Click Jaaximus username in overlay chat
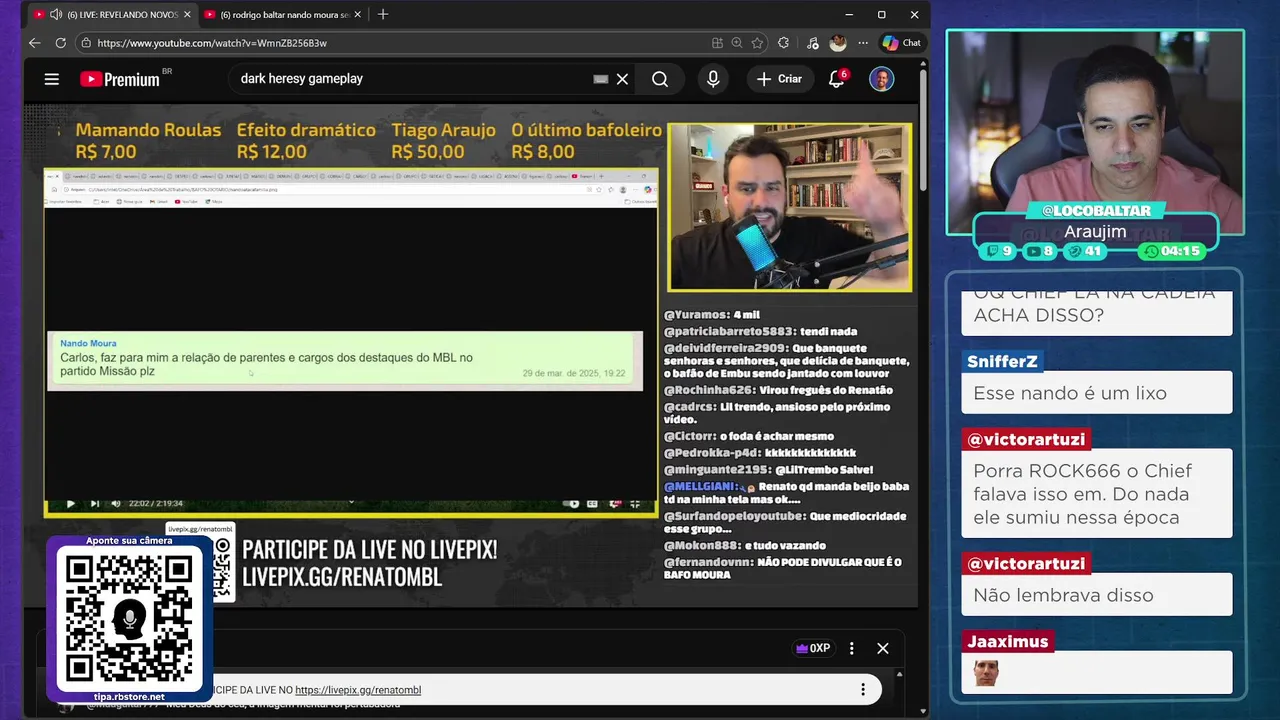 tap(1008, 641)
